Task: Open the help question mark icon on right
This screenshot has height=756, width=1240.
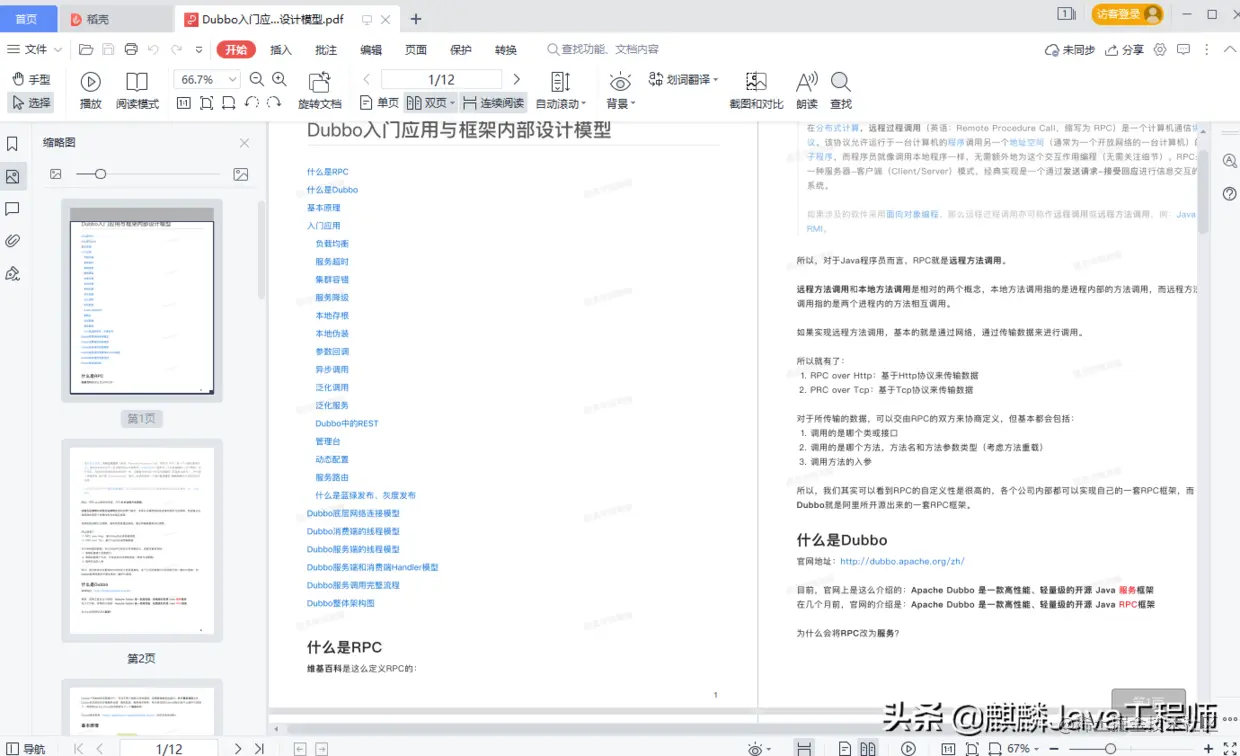Action: (1230, 193)
